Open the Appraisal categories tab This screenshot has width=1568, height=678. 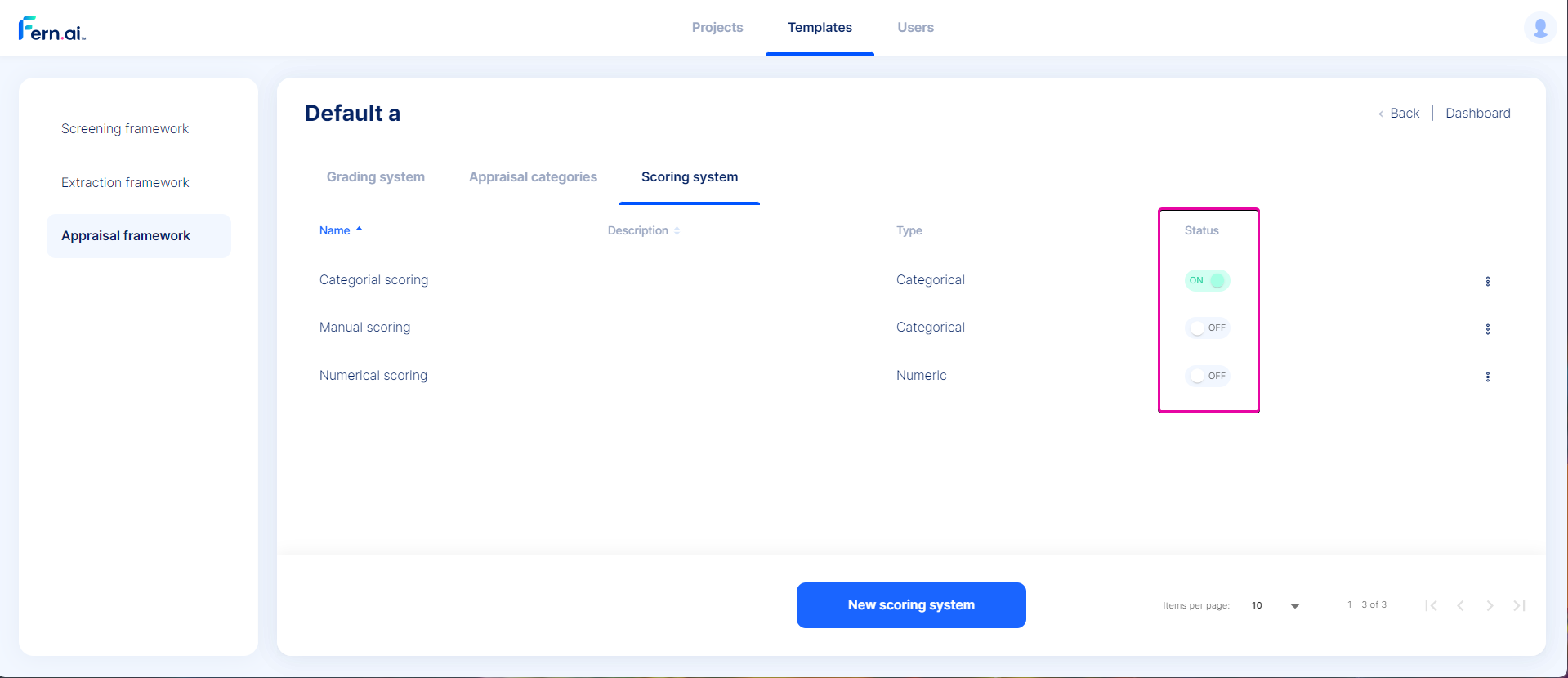pos(533,176)
